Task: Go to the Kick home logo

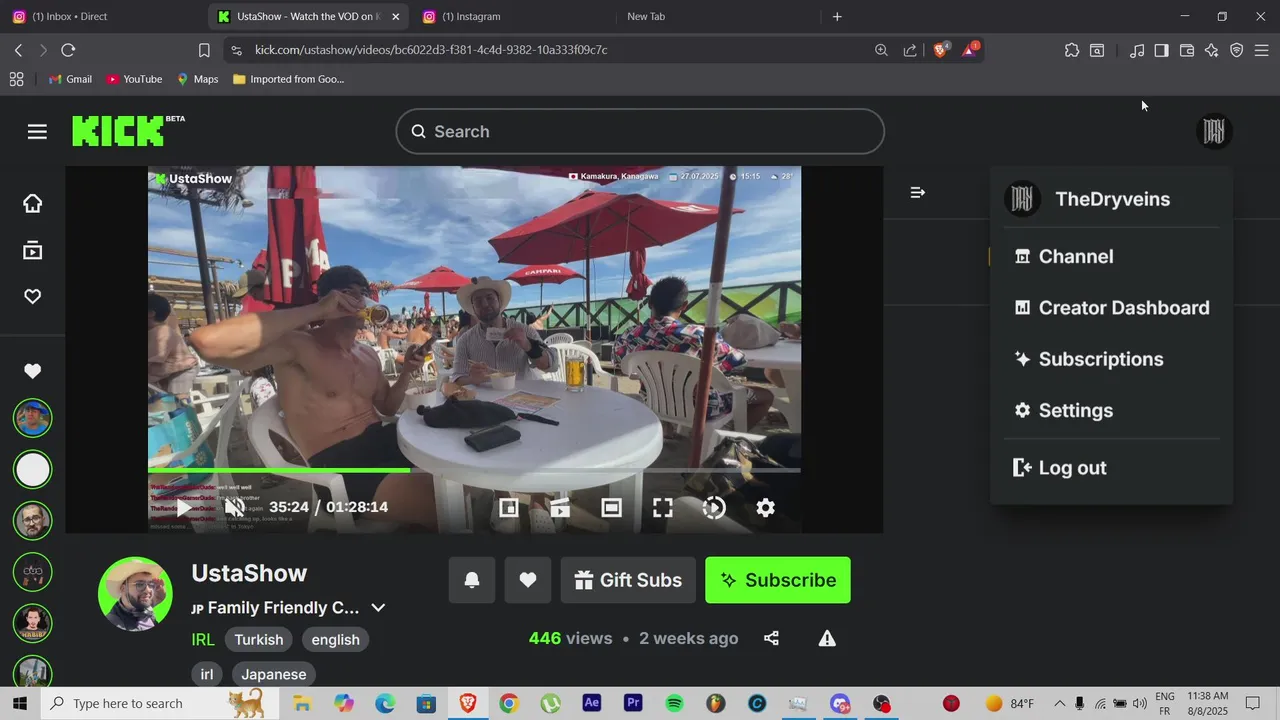Action: pyautogui.click(x=118, y=131)
